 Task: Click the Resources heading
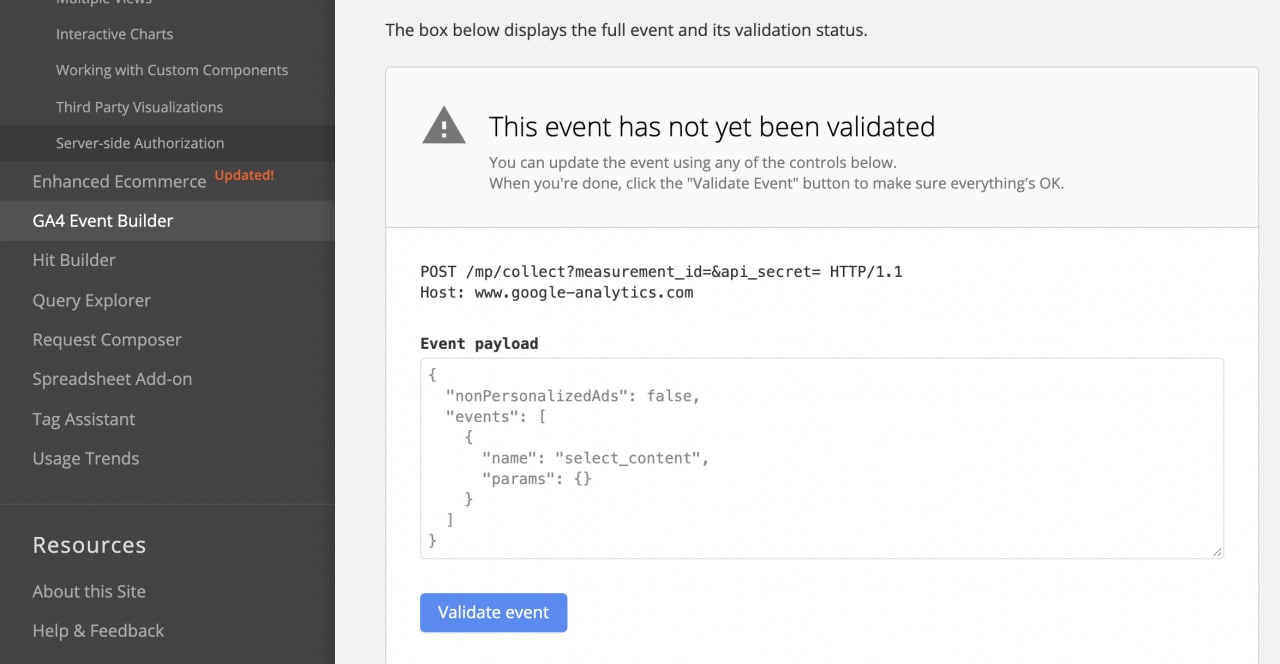(x=89, y=545)
